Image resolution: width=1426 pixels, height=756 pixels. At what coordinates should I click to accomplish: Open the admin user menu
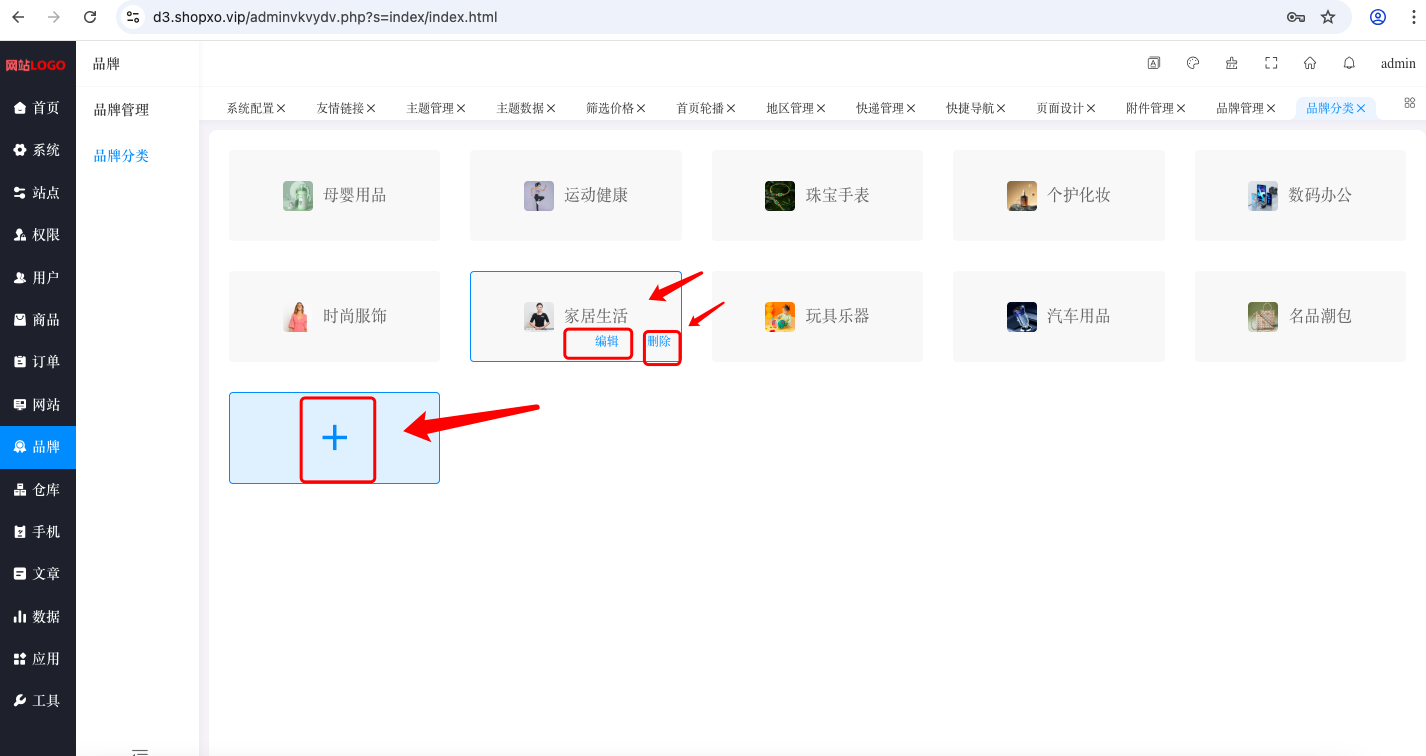coord(1398,63)
